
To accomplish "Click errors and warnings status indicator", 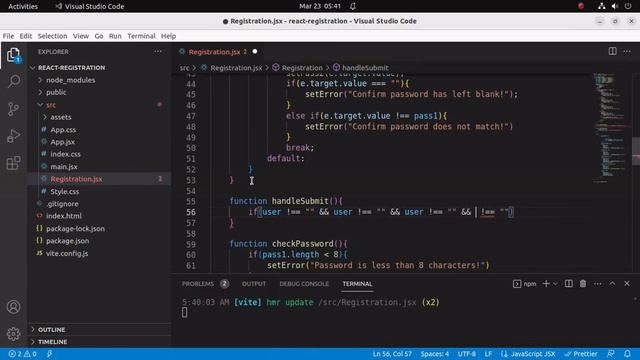I will [x=22, y=354].
